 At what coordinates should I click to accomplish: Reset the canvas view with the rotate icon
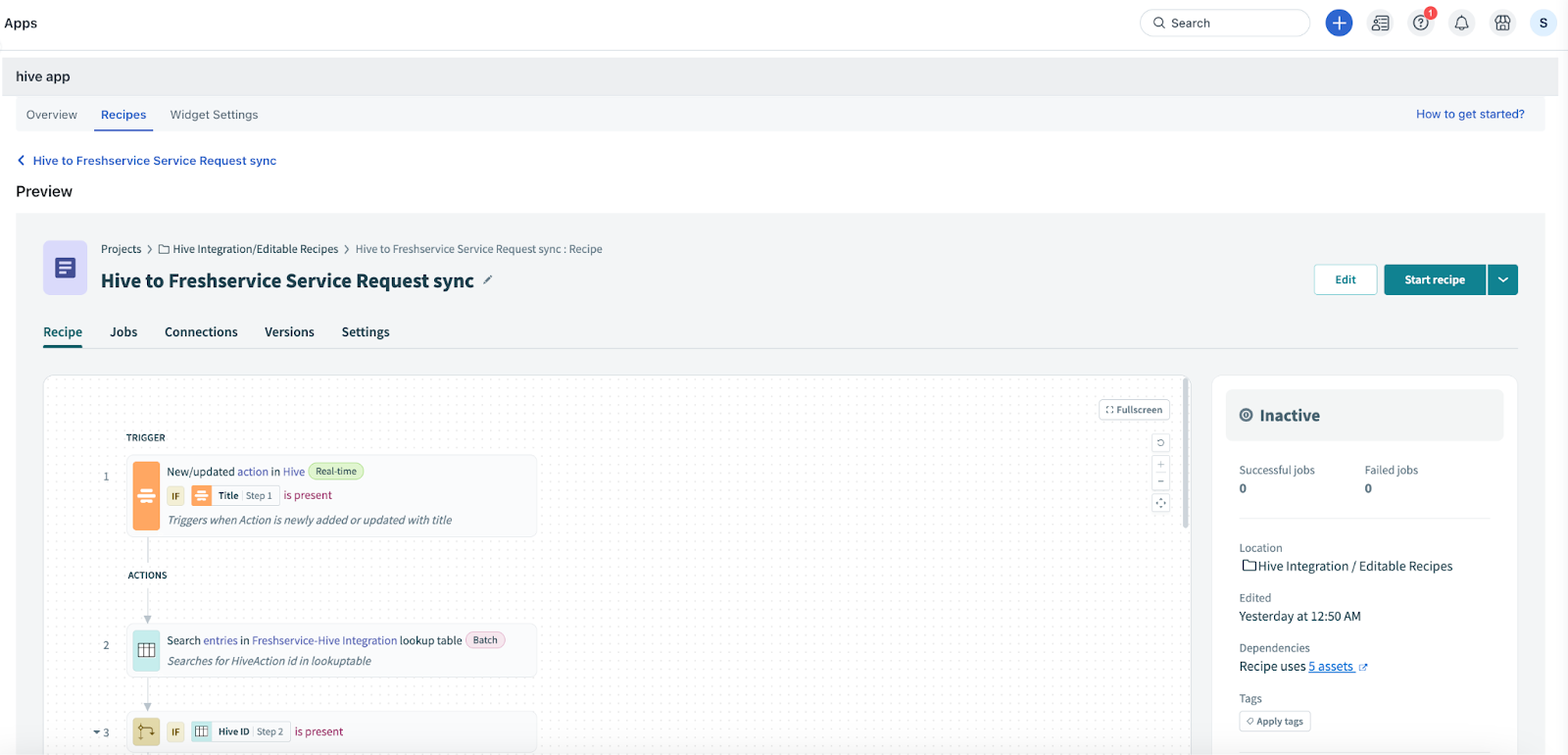click(x=1160, y=443)
